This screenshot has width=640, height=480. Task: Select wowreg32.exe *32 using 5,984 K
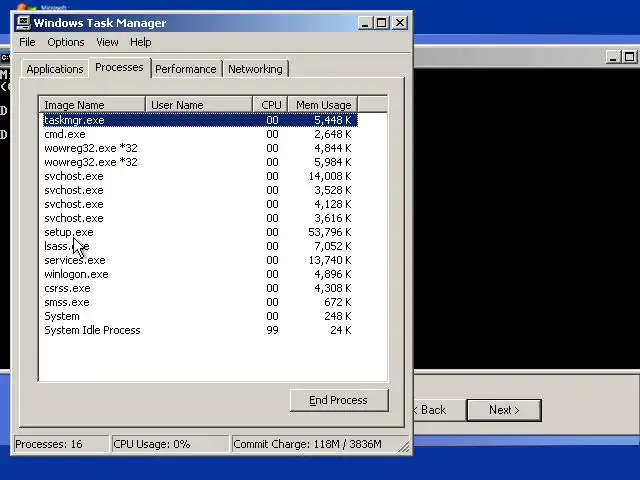[200, 162]
